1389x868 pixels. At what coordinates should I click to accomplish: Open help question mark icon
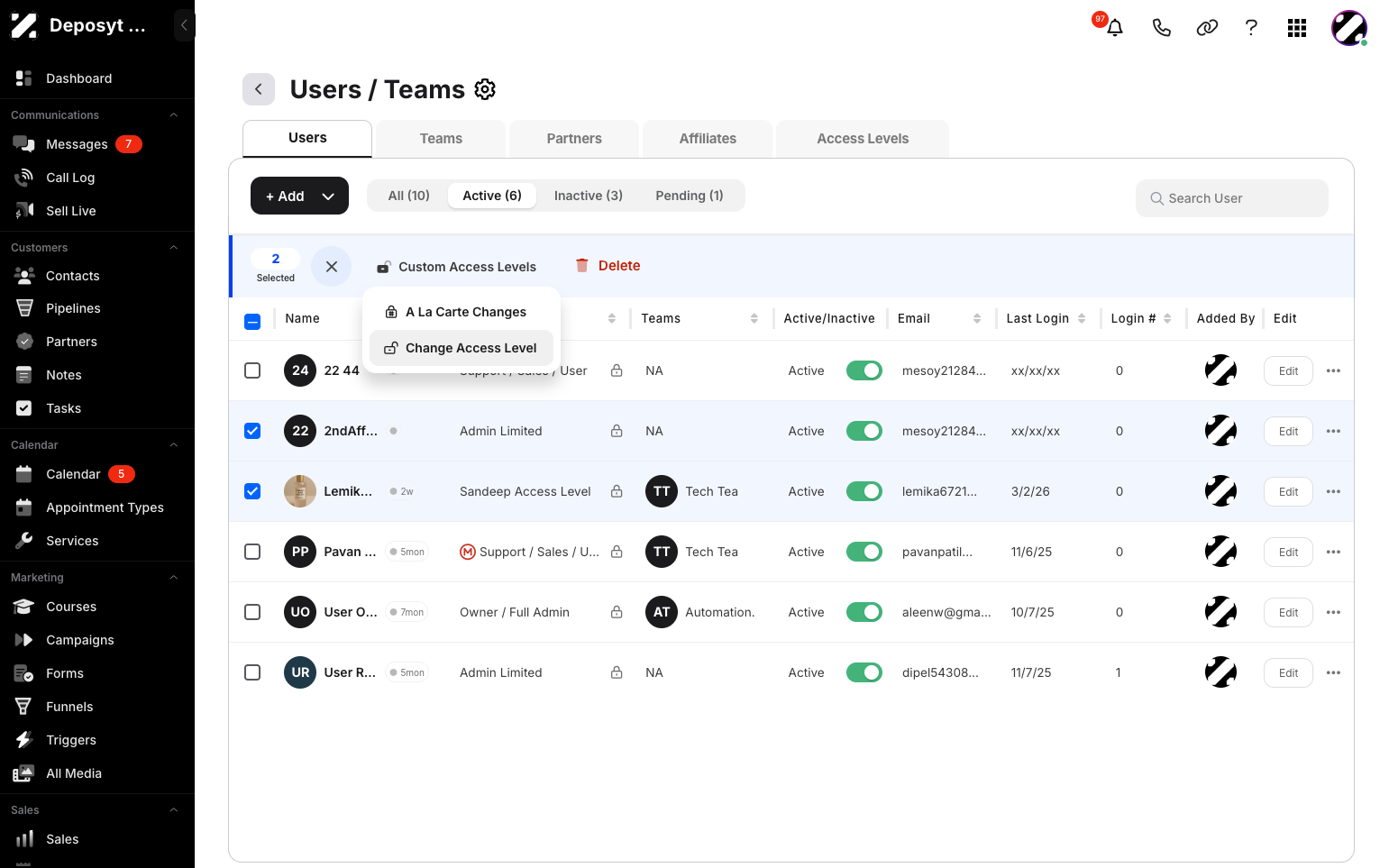(x=1251, y=28)
